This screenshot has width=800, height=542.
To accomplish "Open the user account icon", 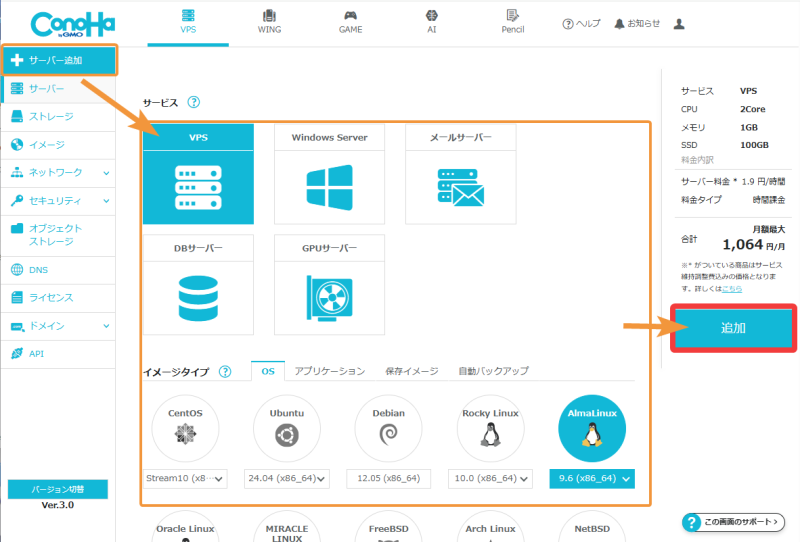I will click(679, 23).
